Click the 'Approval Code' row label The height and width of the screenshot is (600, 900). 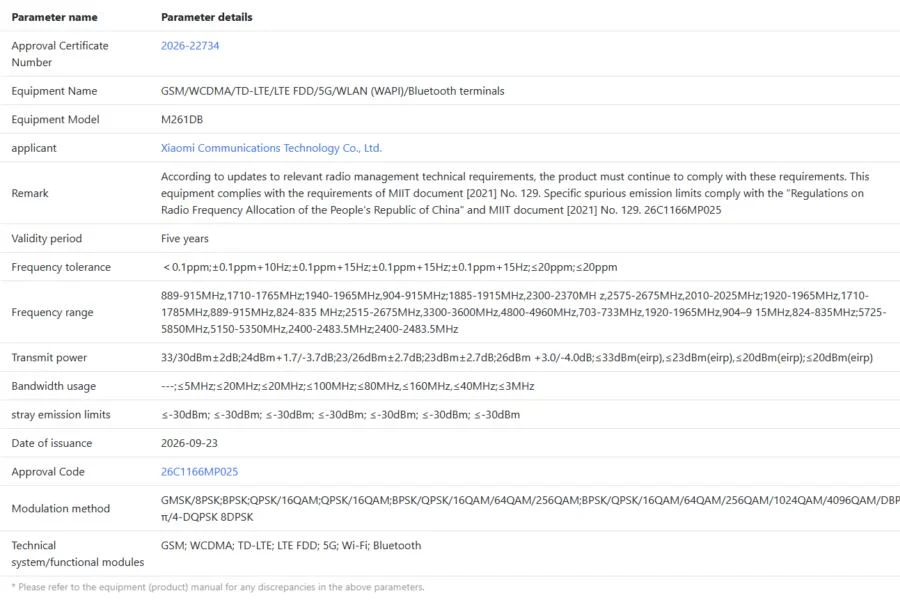coord(48,472)
